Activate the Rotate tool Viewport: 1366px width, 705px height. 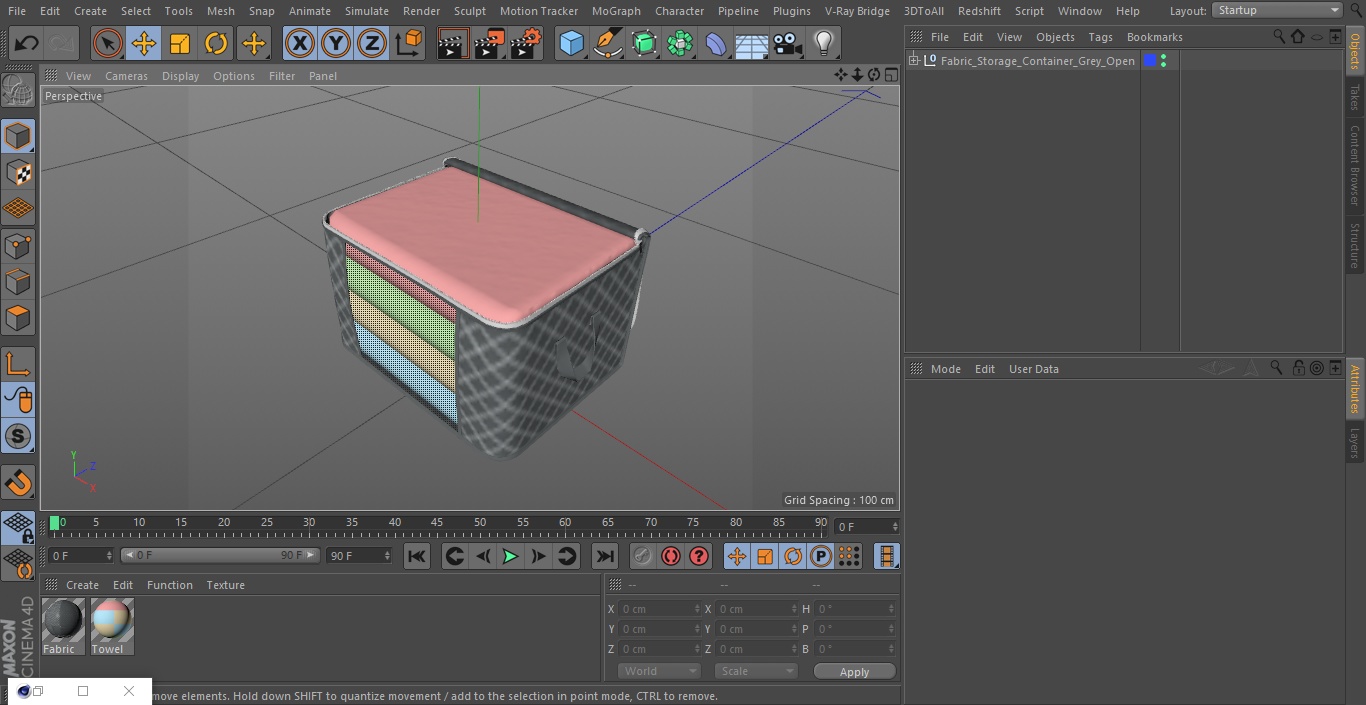(x=216, y=43)
